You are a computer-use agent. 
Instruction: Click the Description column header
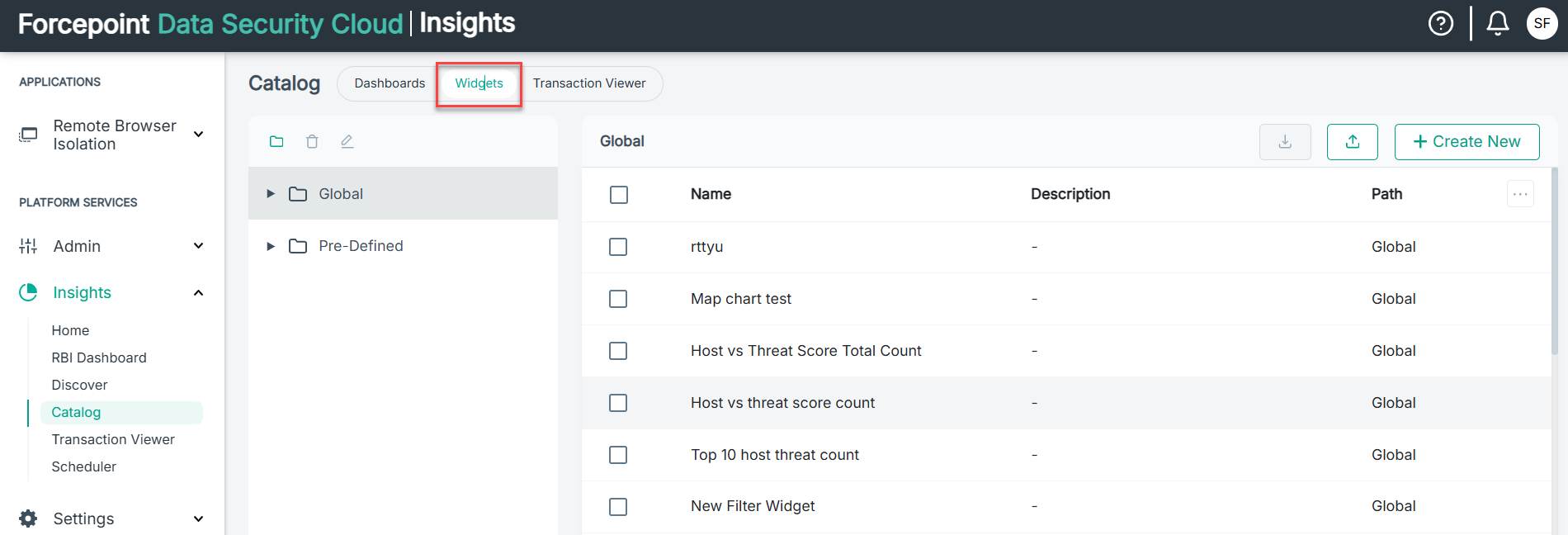(1070, 194)
